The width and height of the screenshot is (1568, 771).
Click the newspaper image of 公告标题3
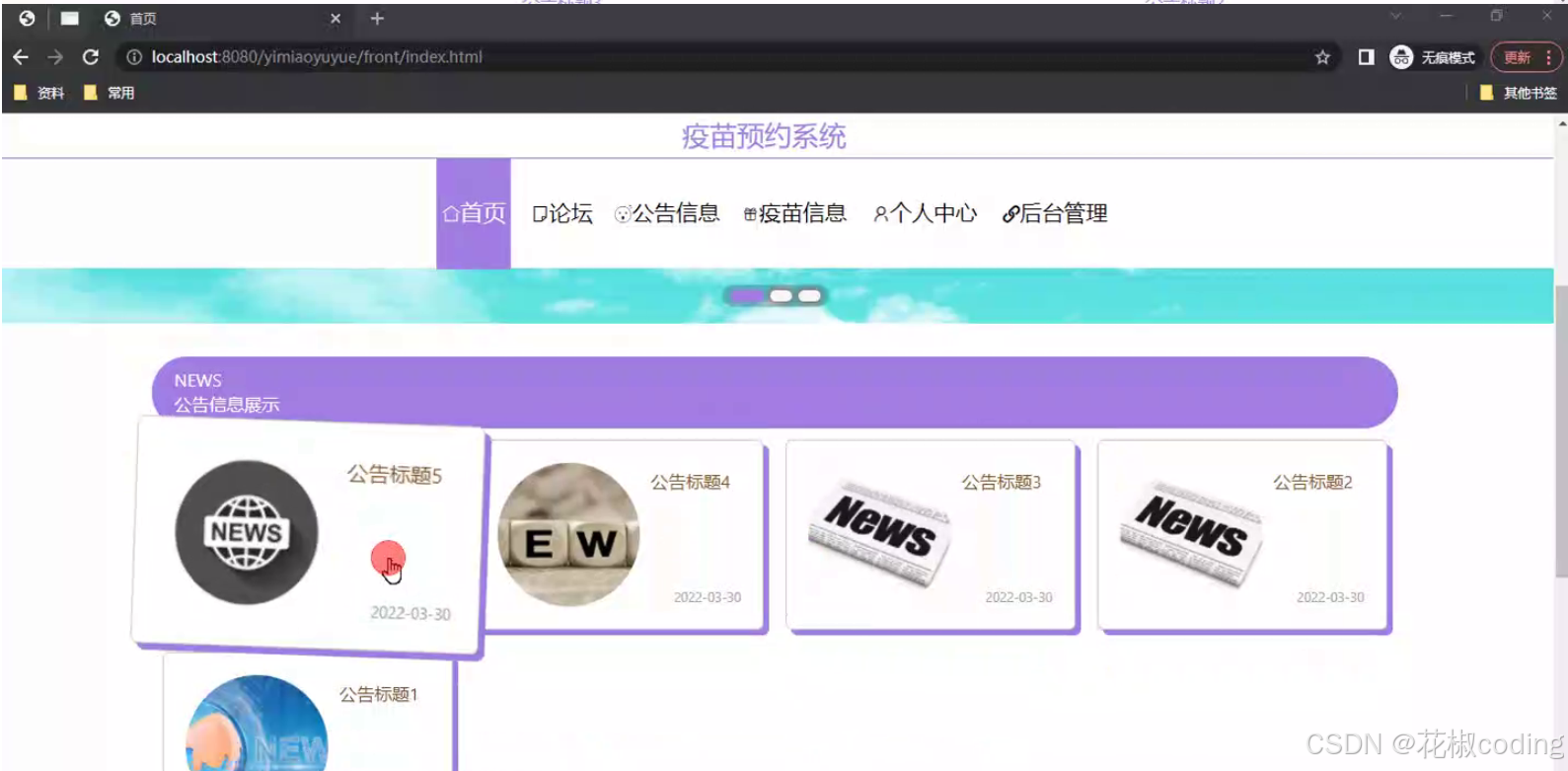coord(879,534)
